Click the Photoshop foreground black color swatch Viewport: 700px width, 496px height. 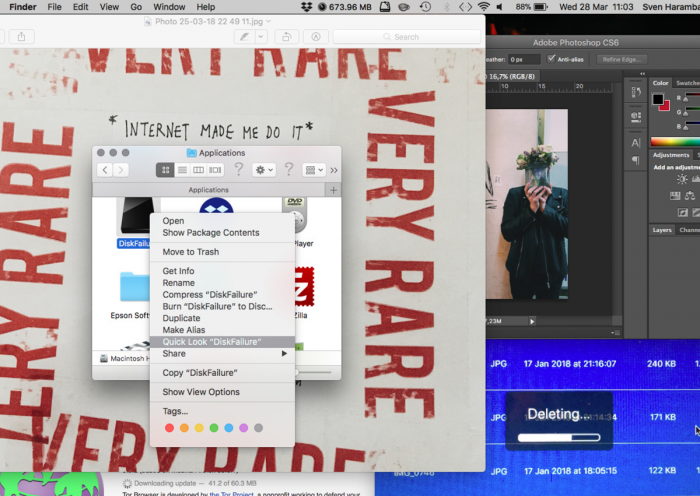click(657, 99)
